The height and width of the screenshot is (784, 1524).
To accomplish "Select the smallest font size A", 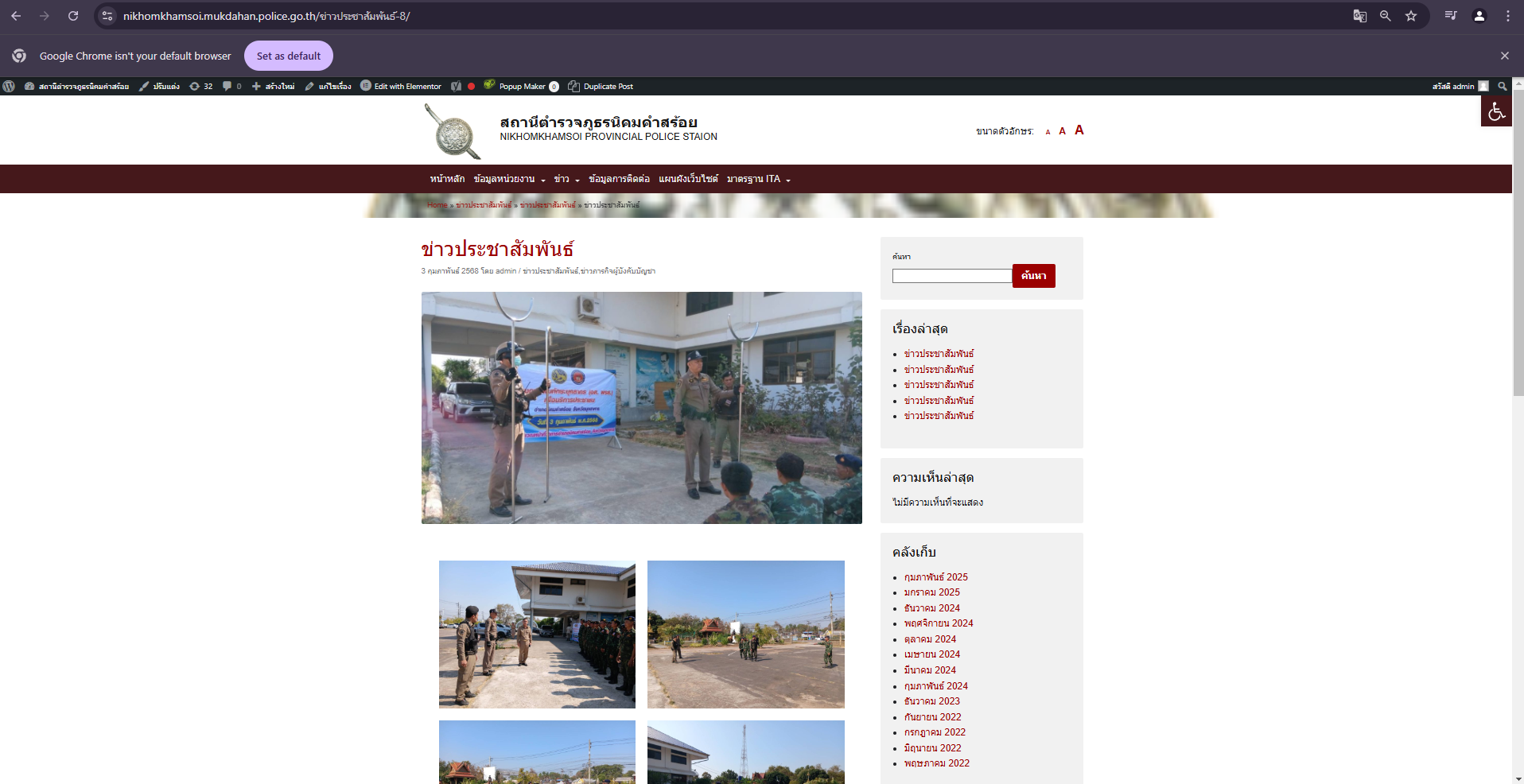I will 1048,132.
